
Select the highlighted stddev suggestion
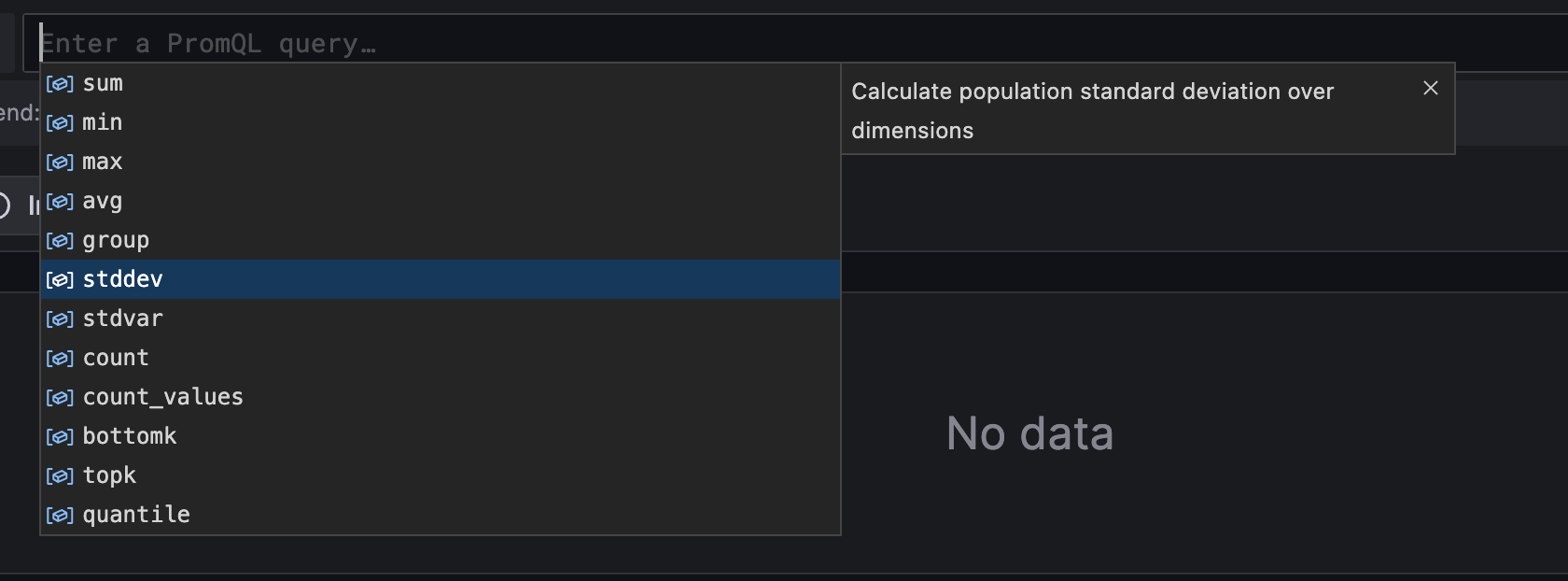coord(123,278)
